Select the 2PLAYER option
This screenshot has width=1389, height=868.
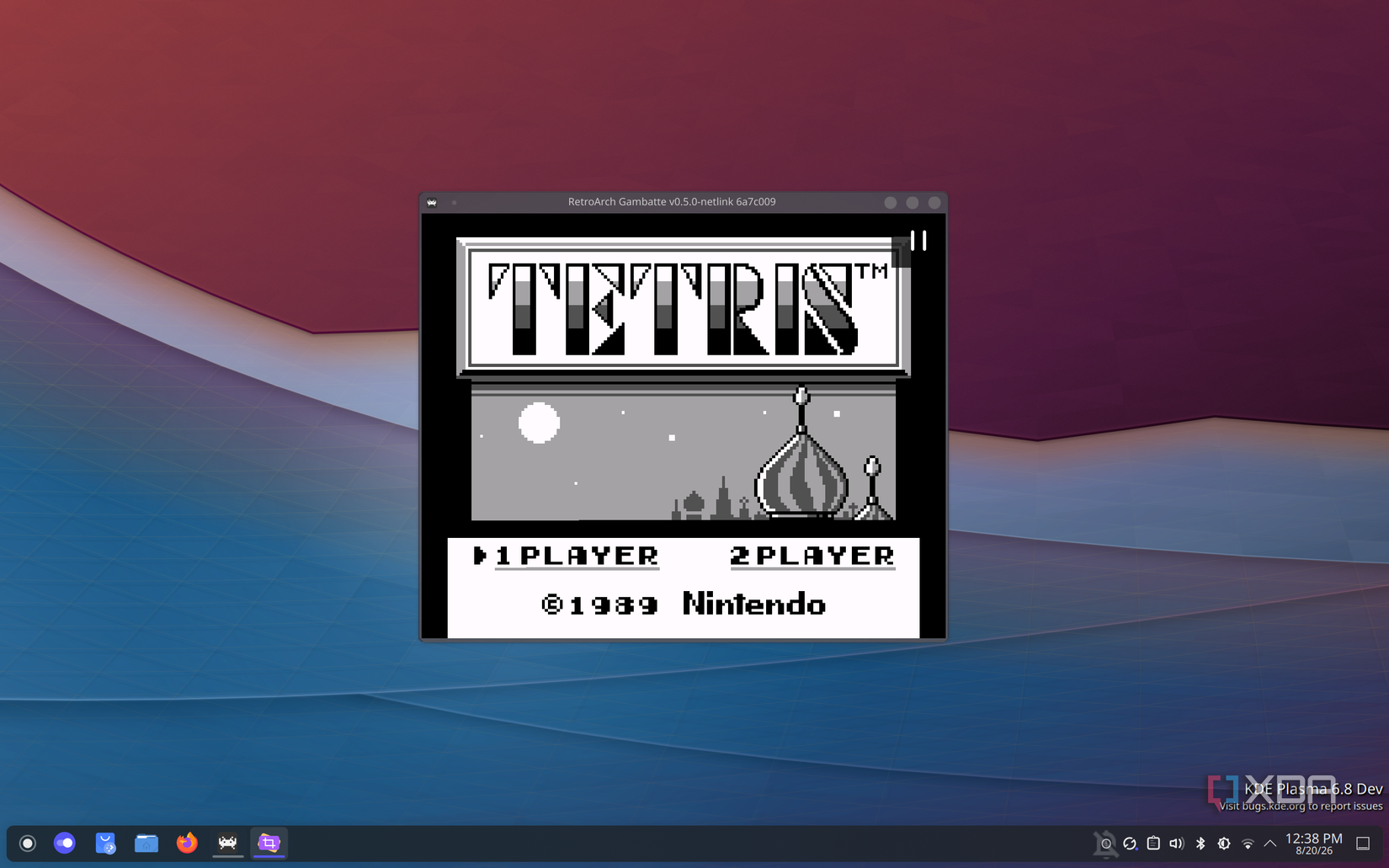[x=812, y=556]
